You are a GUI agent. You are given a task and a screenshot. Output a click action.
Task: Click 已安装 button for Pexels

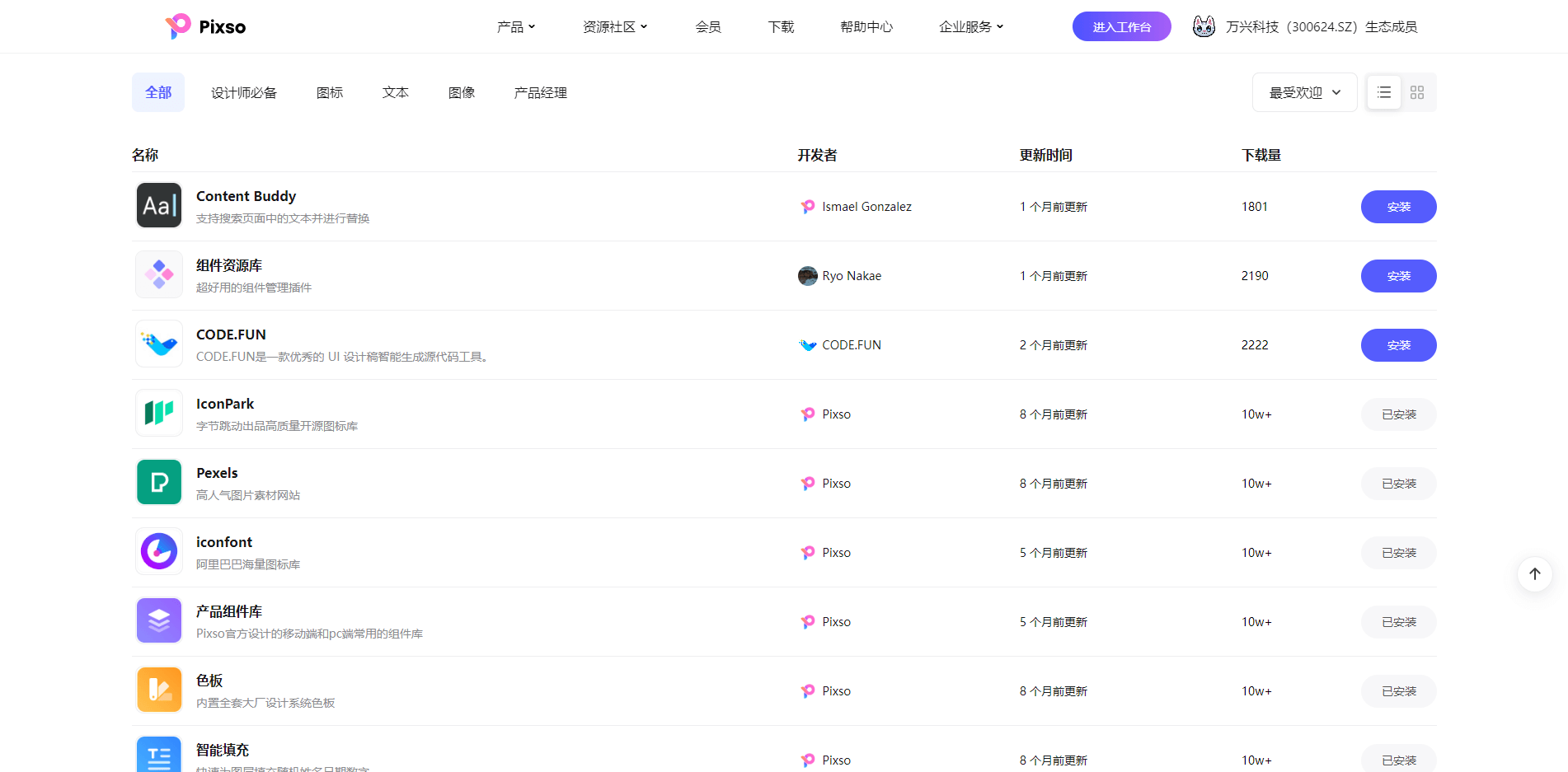click(1399, 484)
